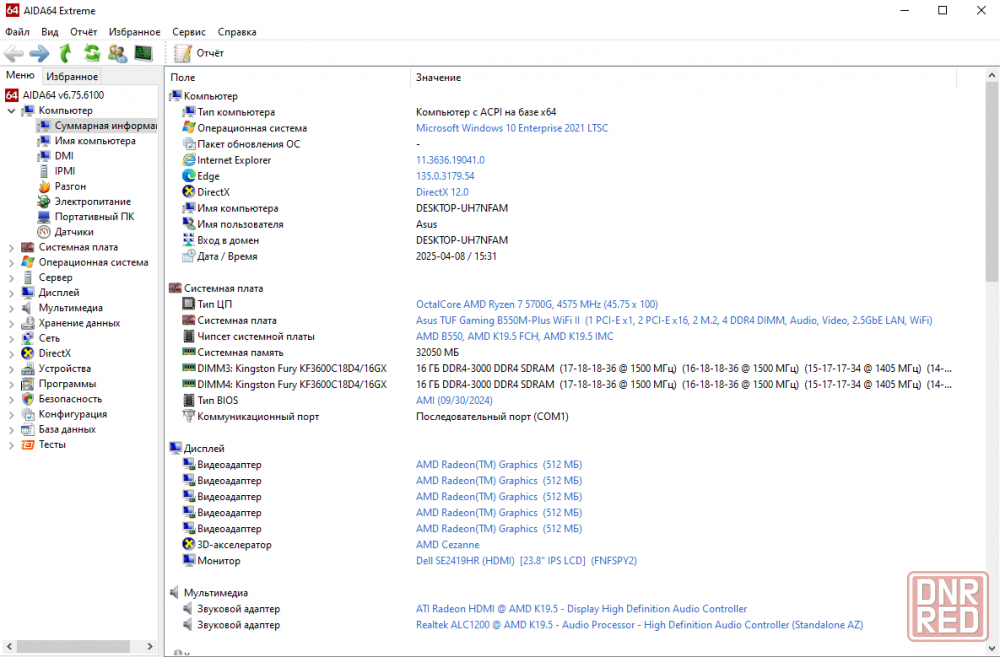Open the Отчёт menu
The image size is (1000, 657).
click(84, 32)
